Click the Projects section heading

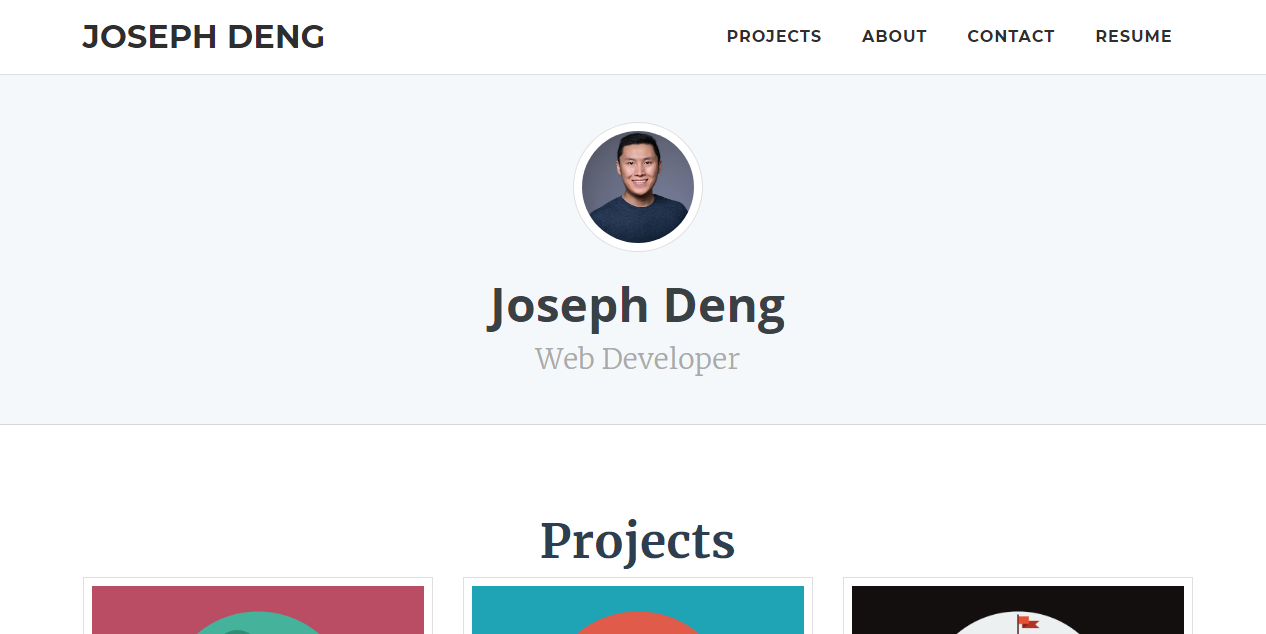(637, 540)
